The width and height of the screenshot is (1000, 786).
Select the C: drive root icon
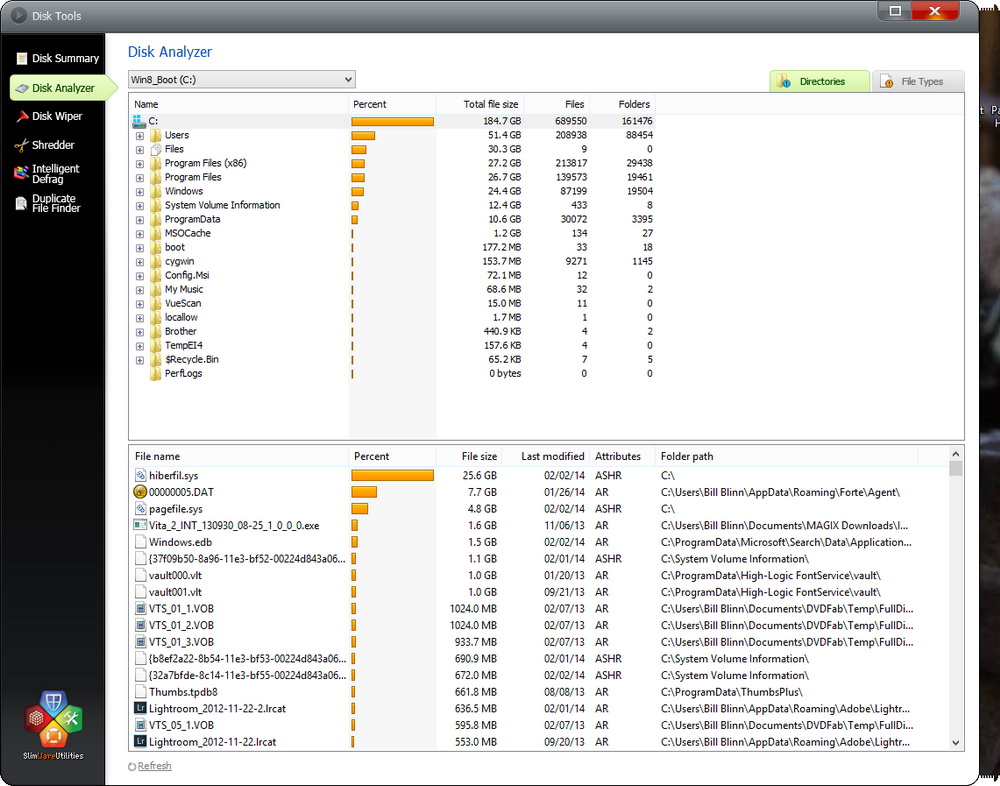pyautogui.click(x=139, y=121)
